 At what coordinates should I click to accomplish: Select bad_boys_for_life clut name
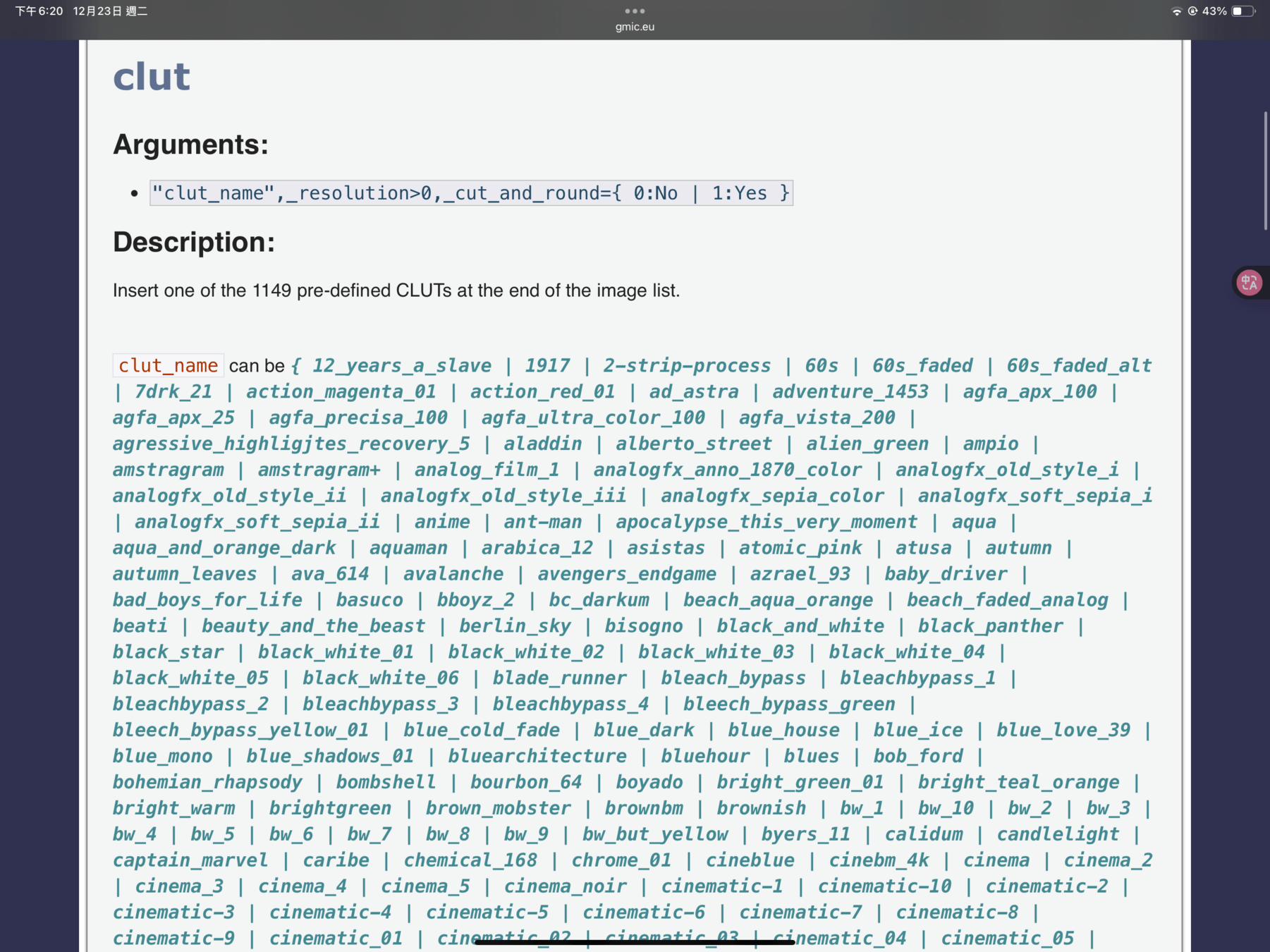[207, 600]
